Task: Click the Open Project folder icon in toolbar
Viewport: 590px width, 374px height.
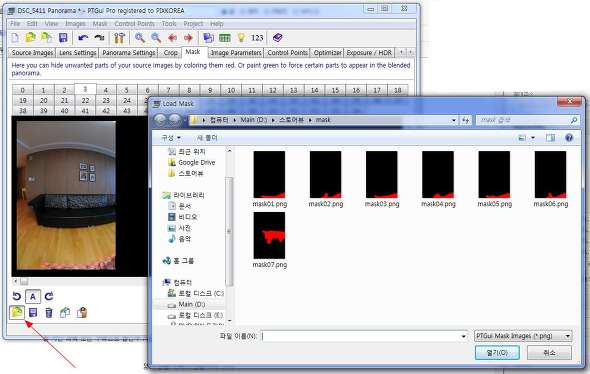Action: [30, 38]
